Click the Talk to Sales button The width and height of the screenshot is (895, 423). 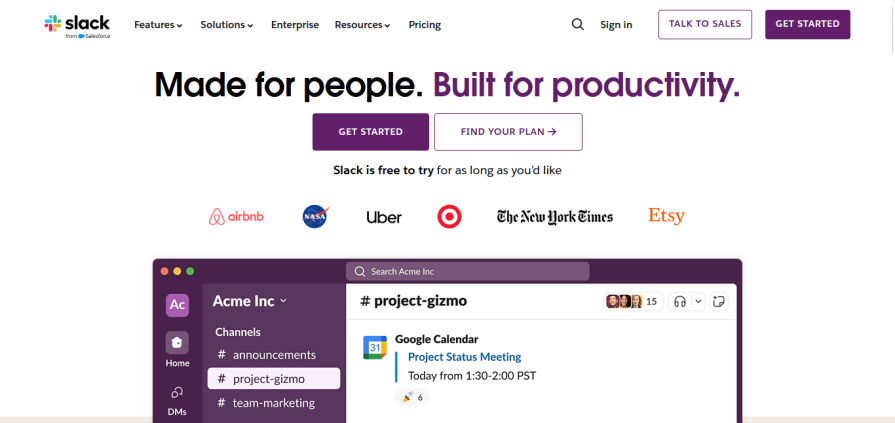705,25
